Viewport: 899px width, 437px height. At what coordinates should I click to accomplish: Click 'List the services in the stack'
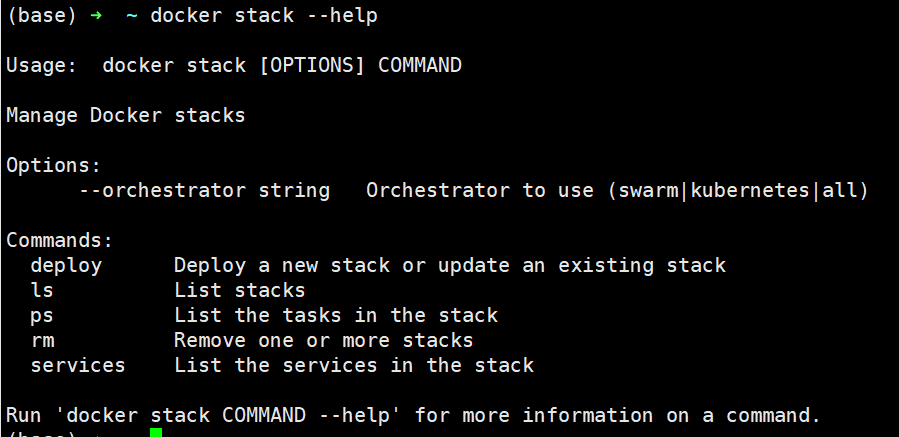(x=354, y=365)
